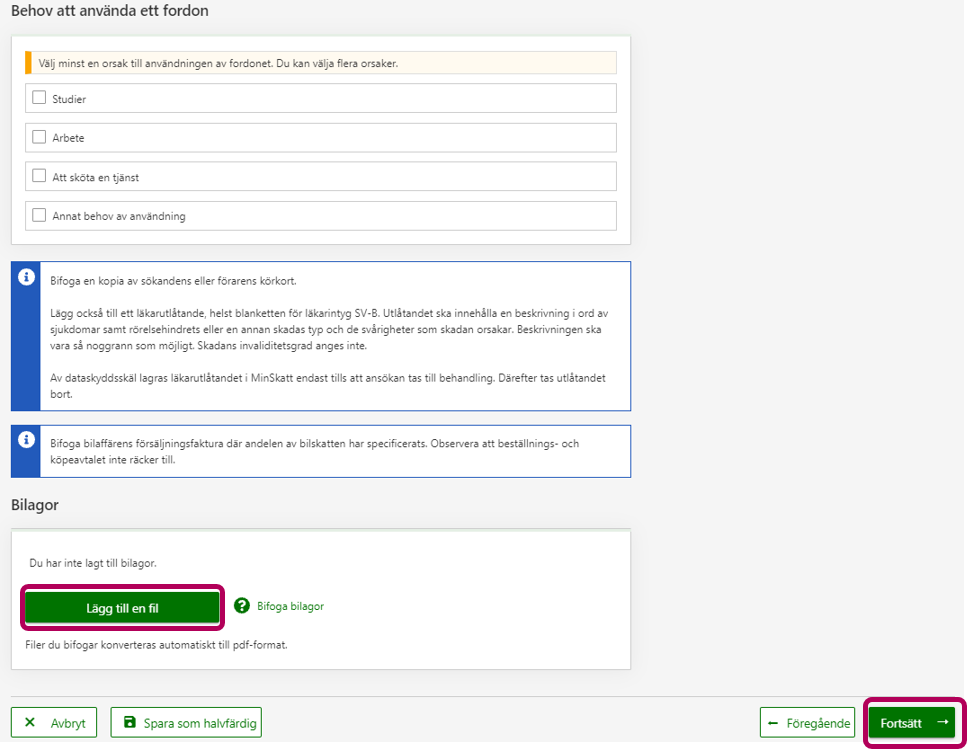The image size is (967, 749).
Task: Click the 'Bilagor' section heading
Action: click(x=35, y=505)
